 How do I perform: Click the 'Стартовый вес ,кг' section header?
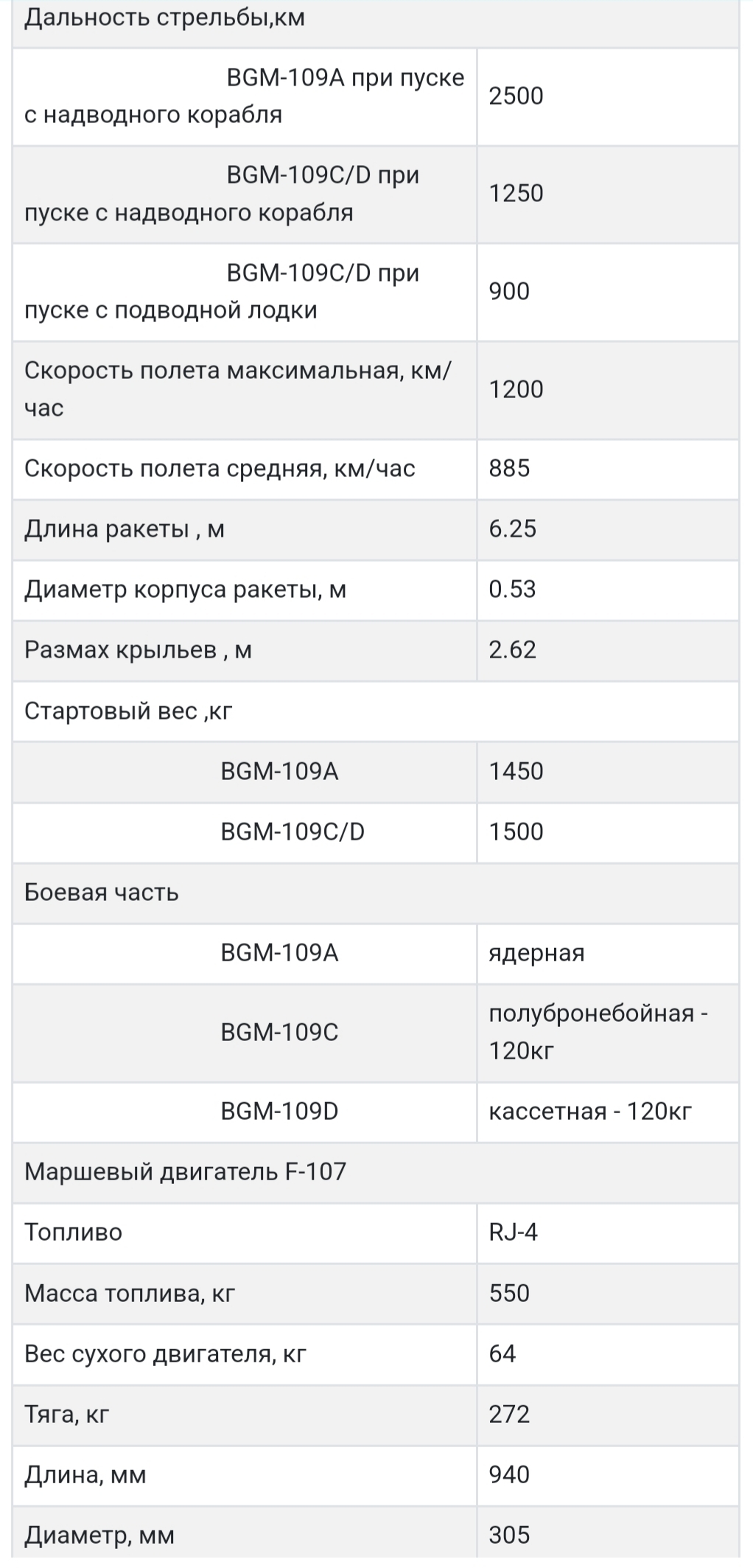pyautogui.click(x=128, y=711)
